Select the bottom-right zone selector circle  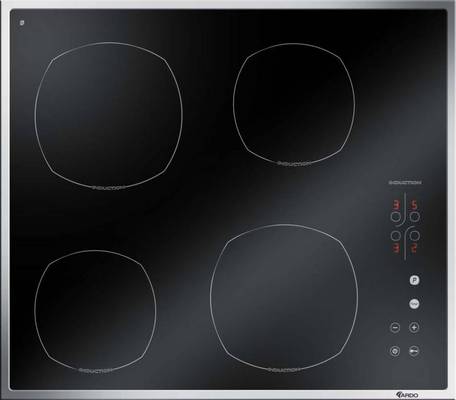coord(415,236)
